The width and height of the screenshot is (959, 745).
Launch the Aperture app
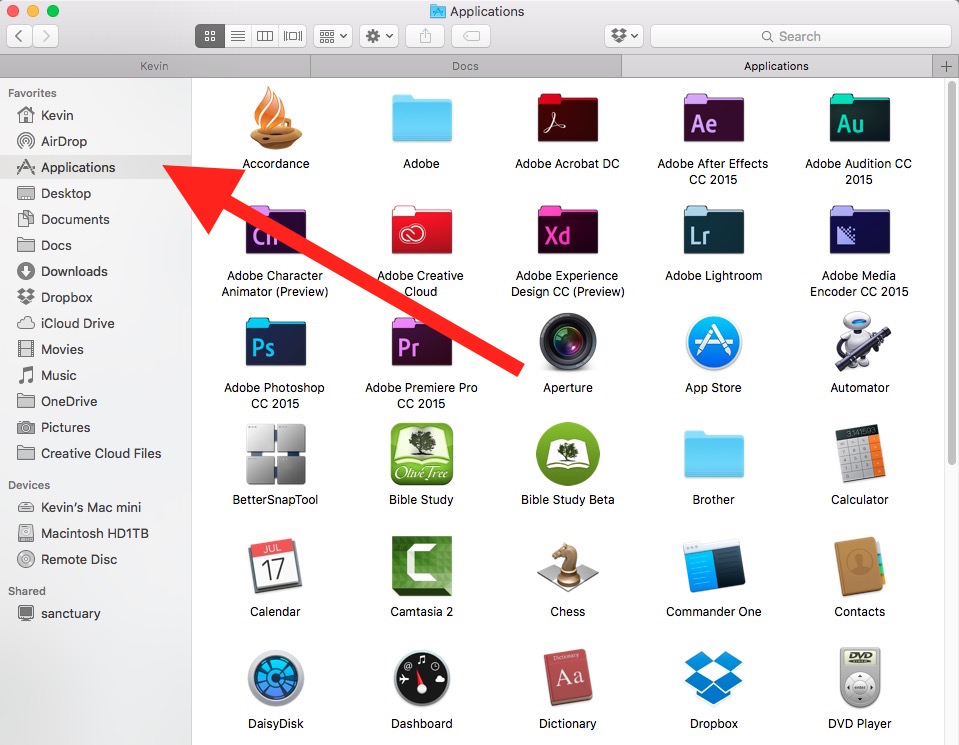point(568,342)
